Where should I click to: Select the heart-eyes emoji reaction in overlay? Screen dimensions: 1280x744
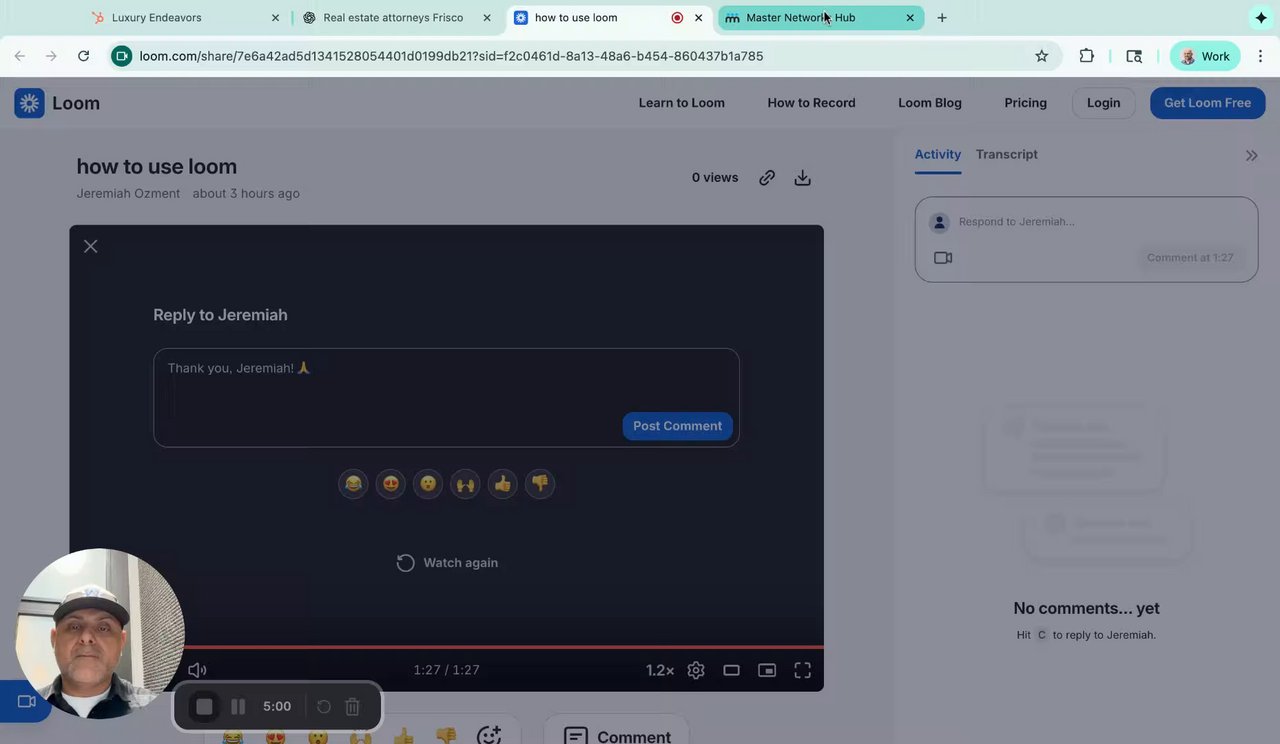(391, 484)
